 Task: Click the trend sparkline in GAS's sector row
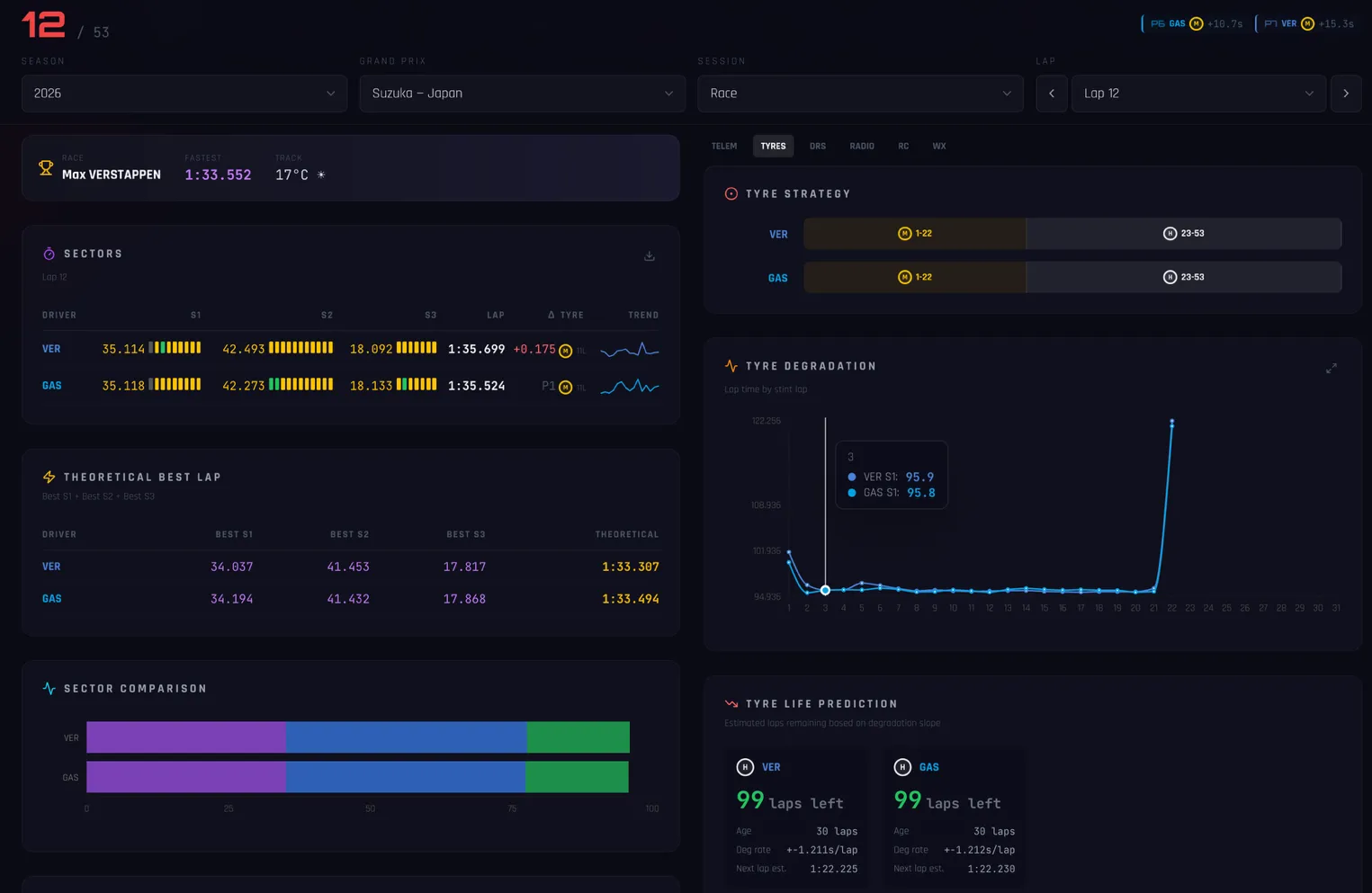[630, 387]
